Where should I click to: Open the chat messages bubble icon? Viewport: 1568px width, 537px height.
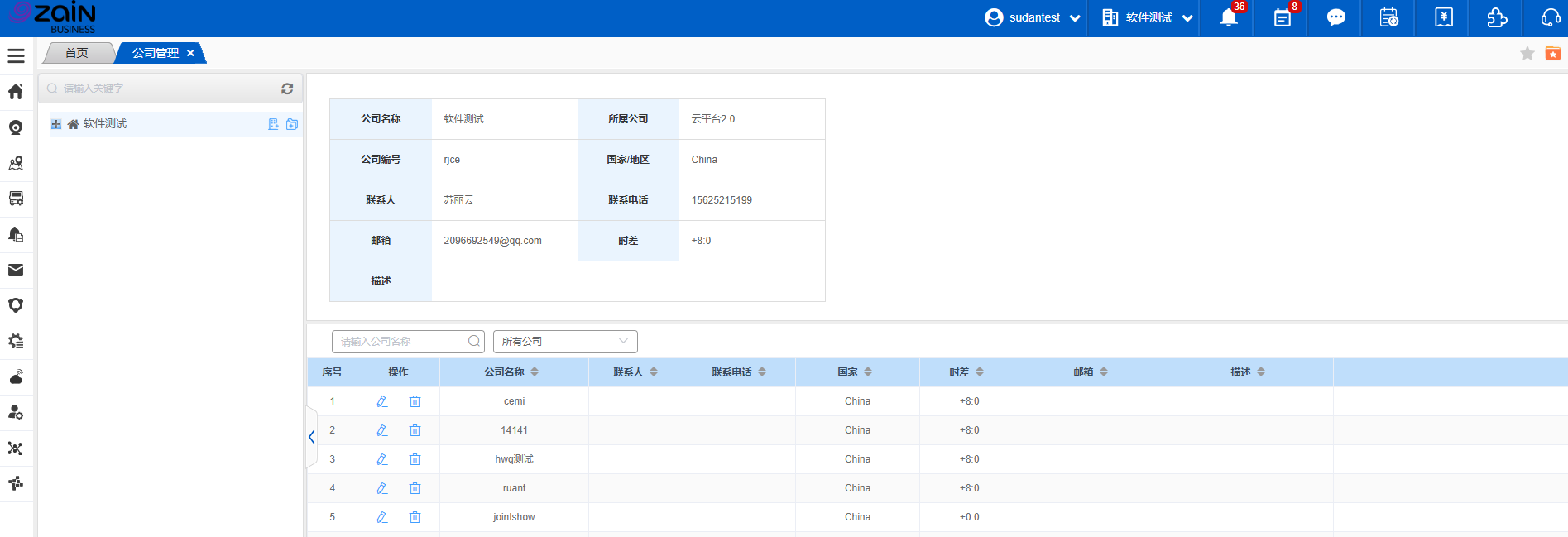[x=1335, y=18]
